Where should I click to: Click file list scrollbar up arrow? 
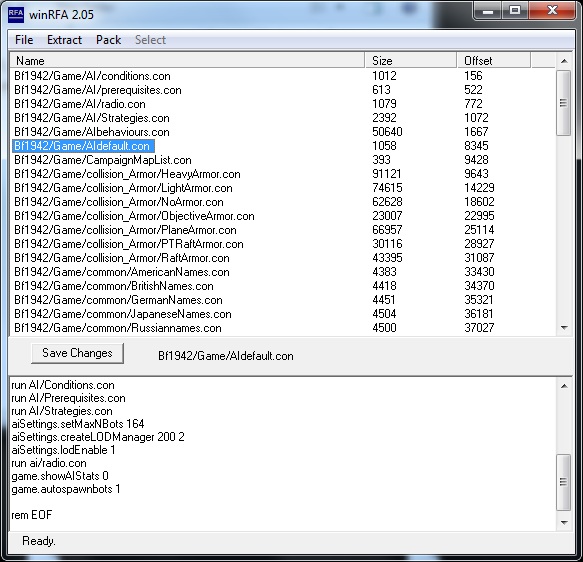point(564,61)
